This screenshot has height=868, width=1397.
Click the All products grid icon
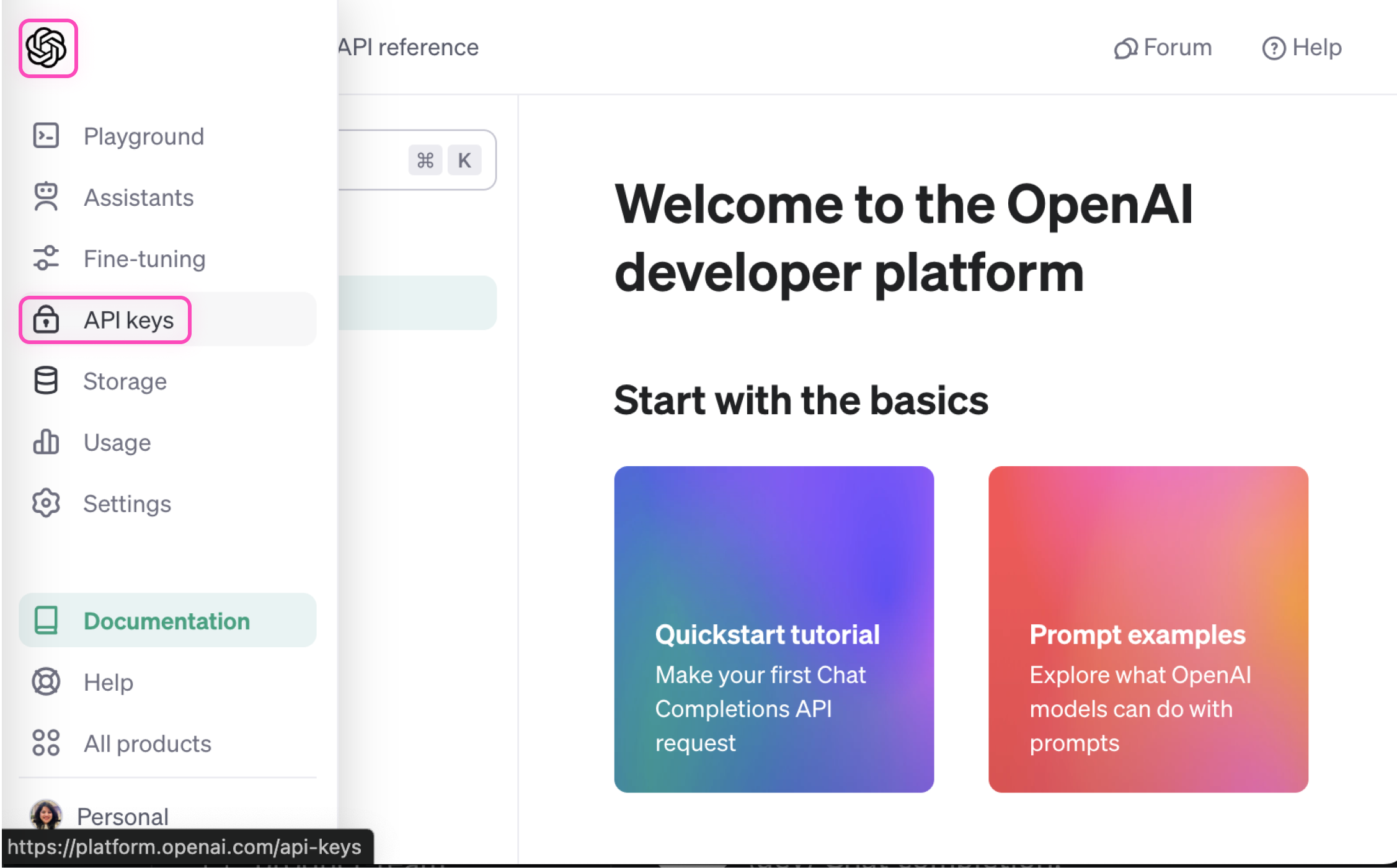click(46, 743)
